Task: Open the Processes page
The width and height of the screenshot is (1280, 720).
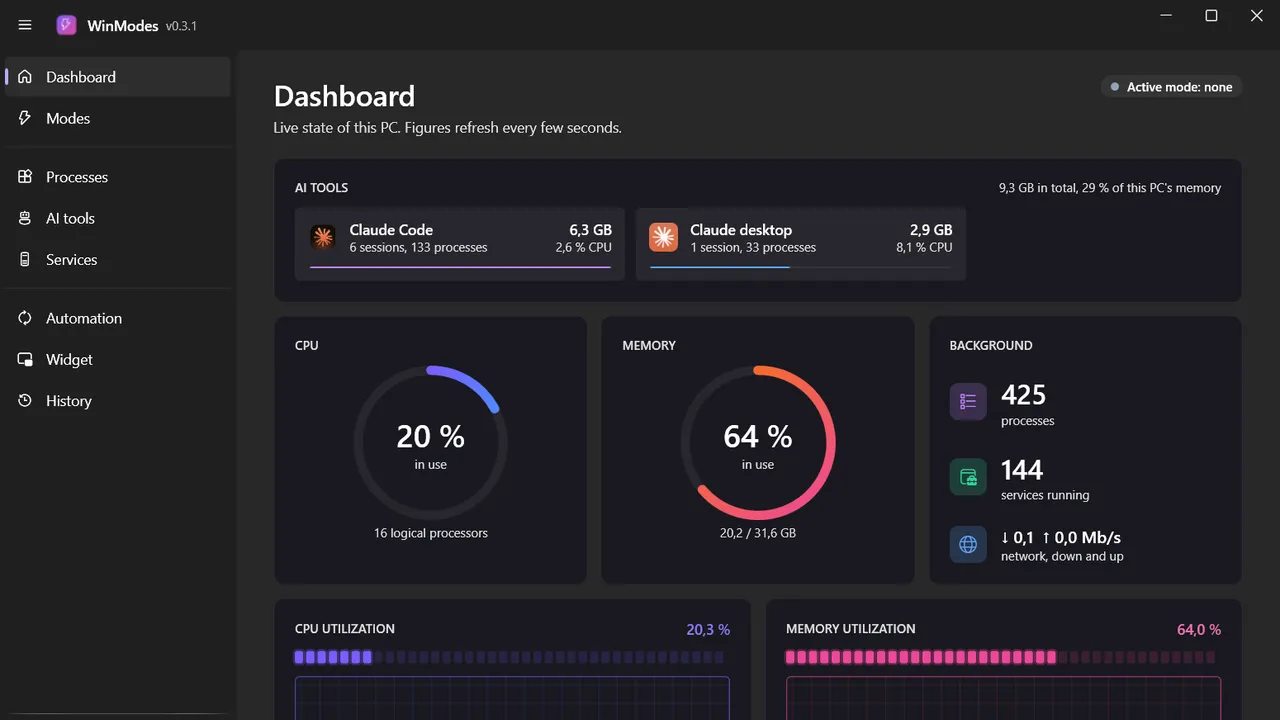Action: (x=118, y=177)
